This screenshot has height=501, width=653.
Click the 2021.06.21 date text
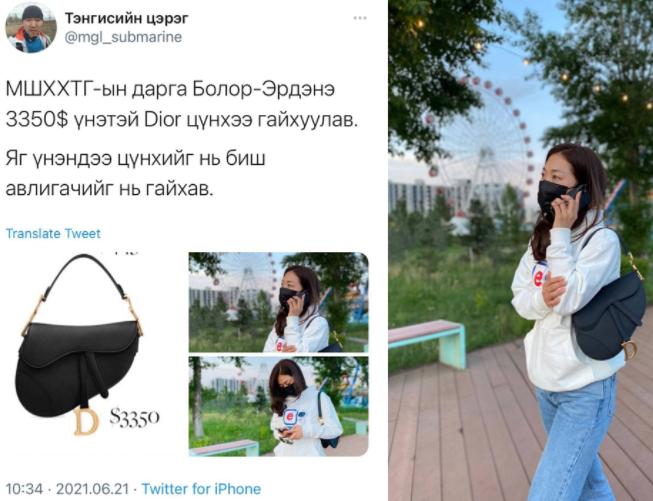point(92,489)
